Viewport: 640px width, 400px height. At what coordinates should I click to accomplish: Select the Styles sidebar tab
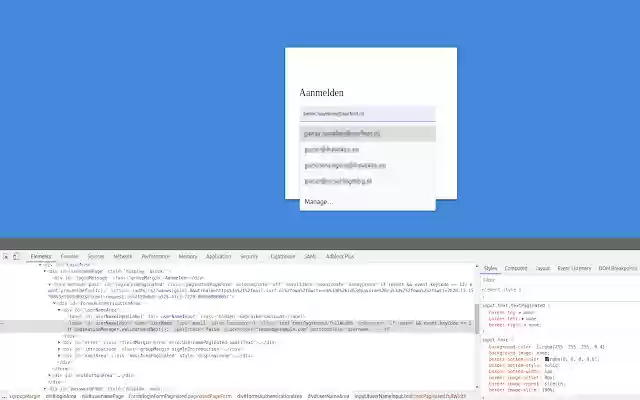click(x=490, y=268)
